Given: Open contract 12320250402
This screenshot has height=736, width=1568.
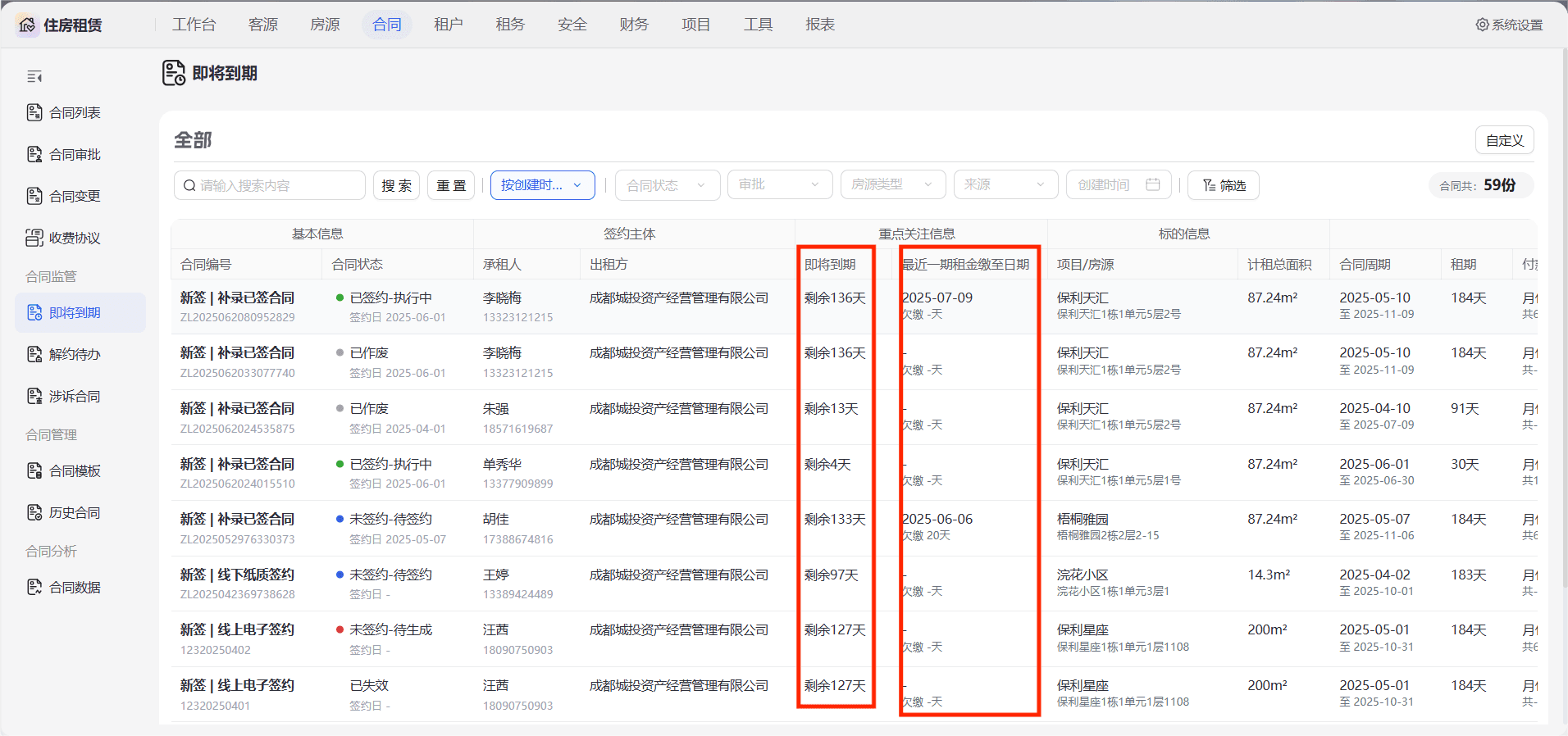Looking at the screenshot, I should point(216,650).
